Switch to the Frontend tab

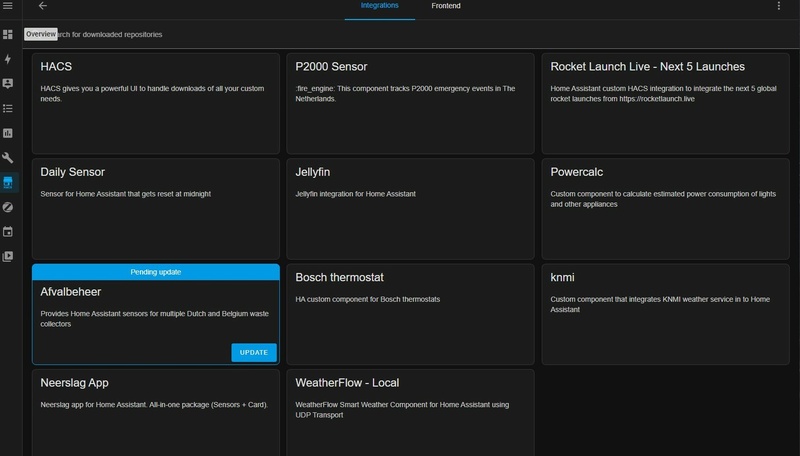[x=446, y=6]
